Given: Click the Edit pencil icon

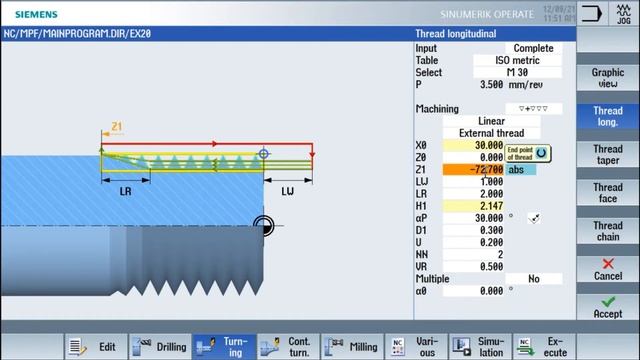Looking at the screenshot, I should tap(77, 347).
